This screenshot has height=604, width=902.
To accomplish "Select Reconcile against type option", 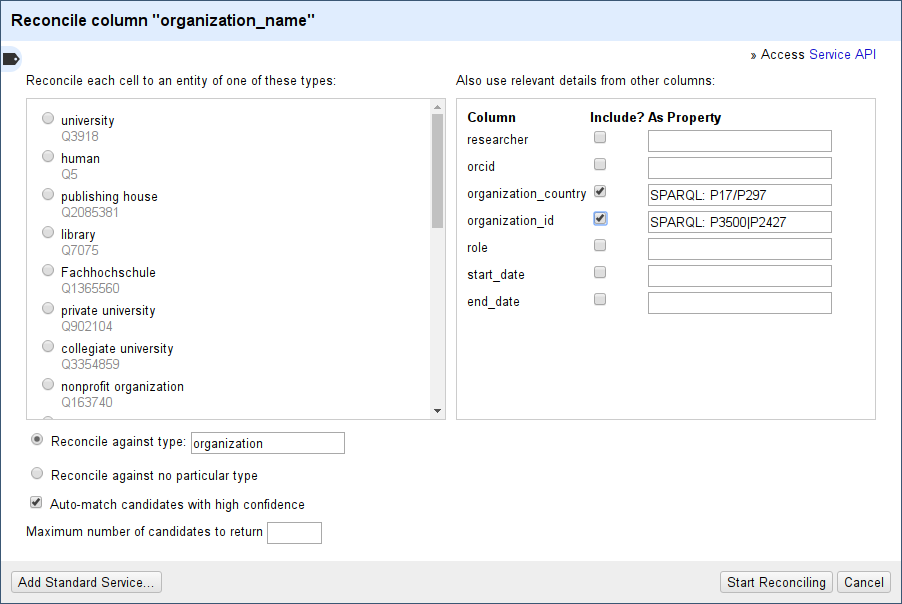I will coord(37,439).
